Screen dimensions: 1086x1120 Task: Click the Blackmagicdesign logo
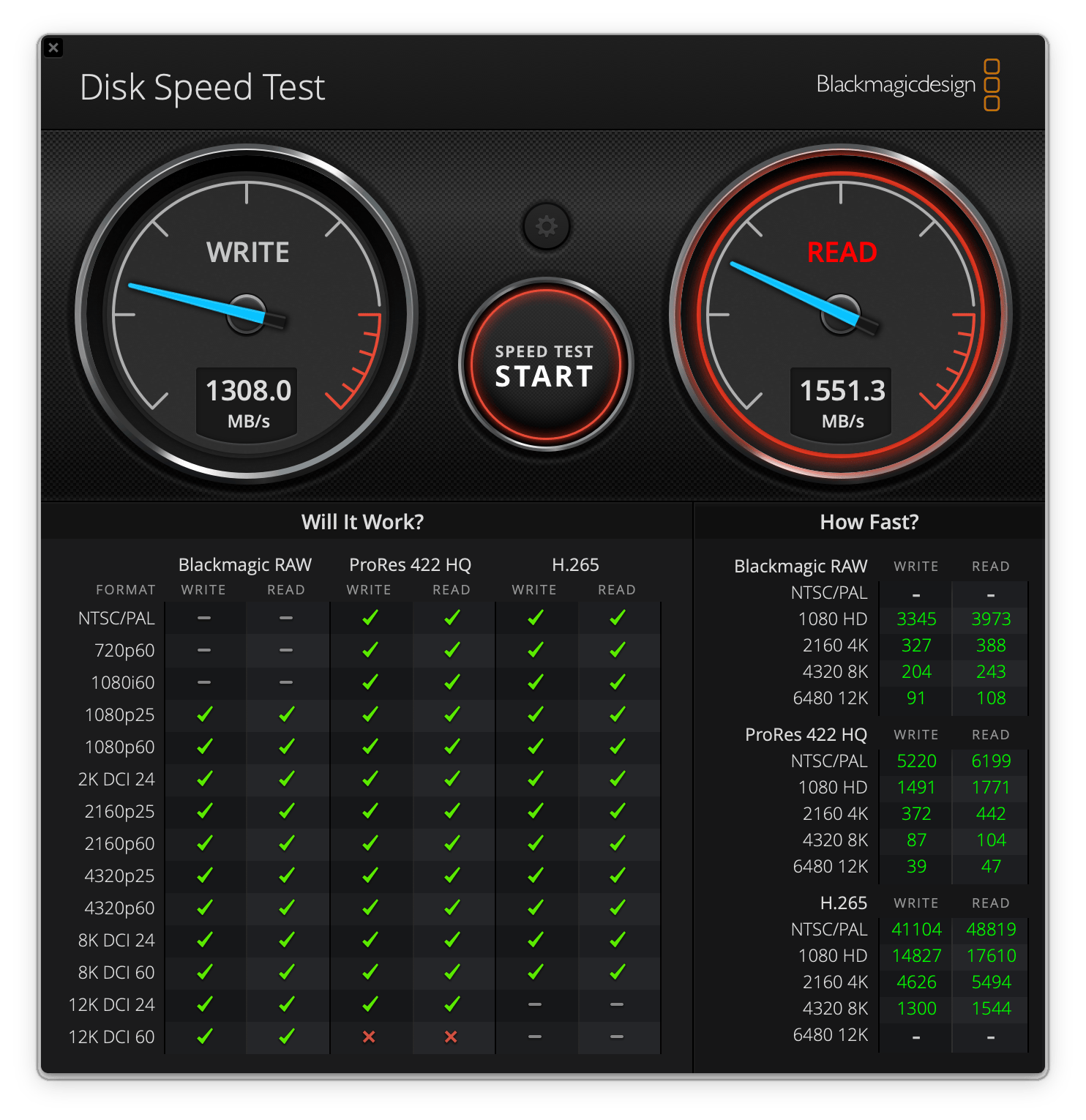tap(907, 85)
